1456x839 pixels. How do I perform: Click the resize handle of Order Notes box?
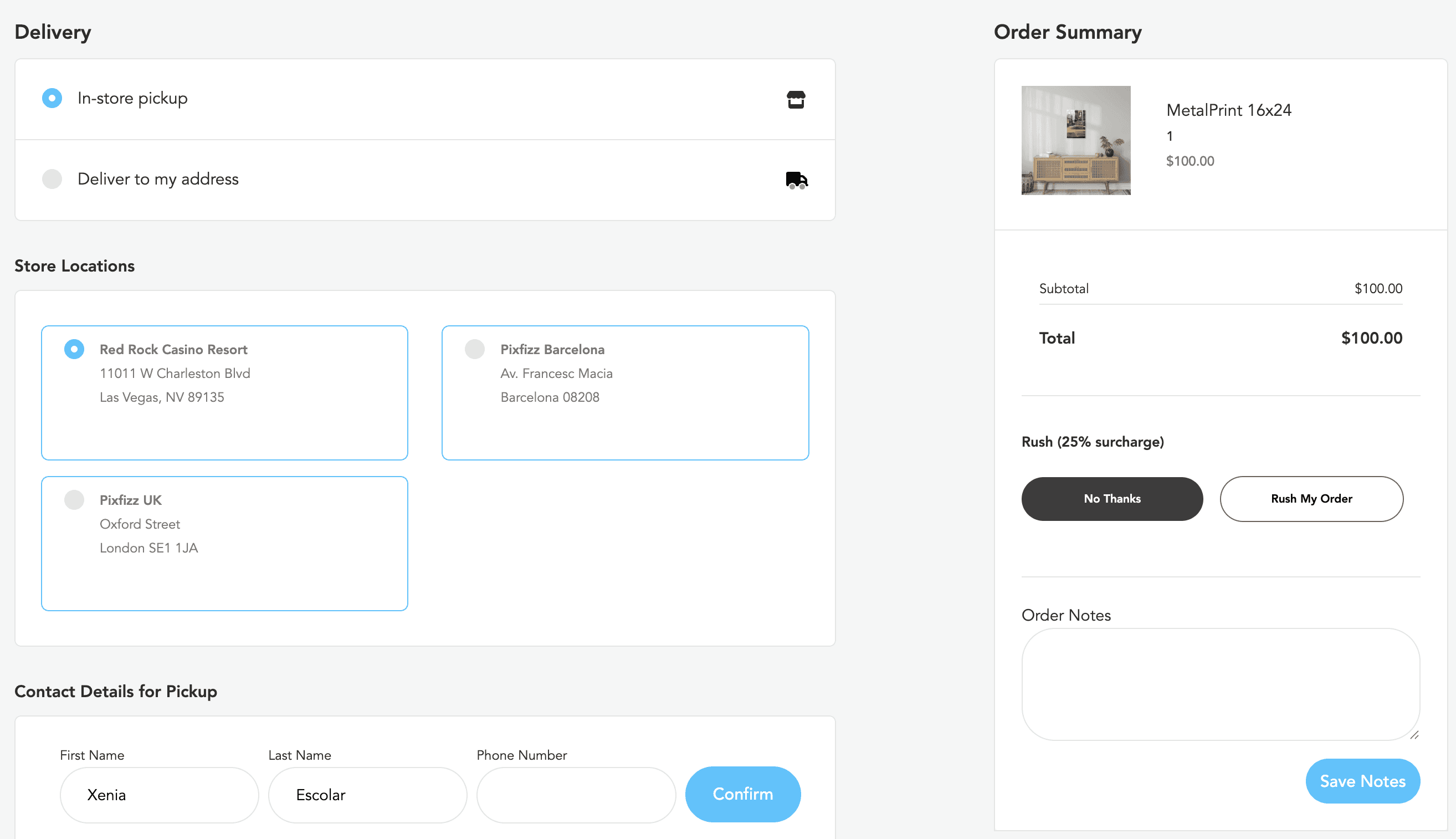tap(1414, 735)
